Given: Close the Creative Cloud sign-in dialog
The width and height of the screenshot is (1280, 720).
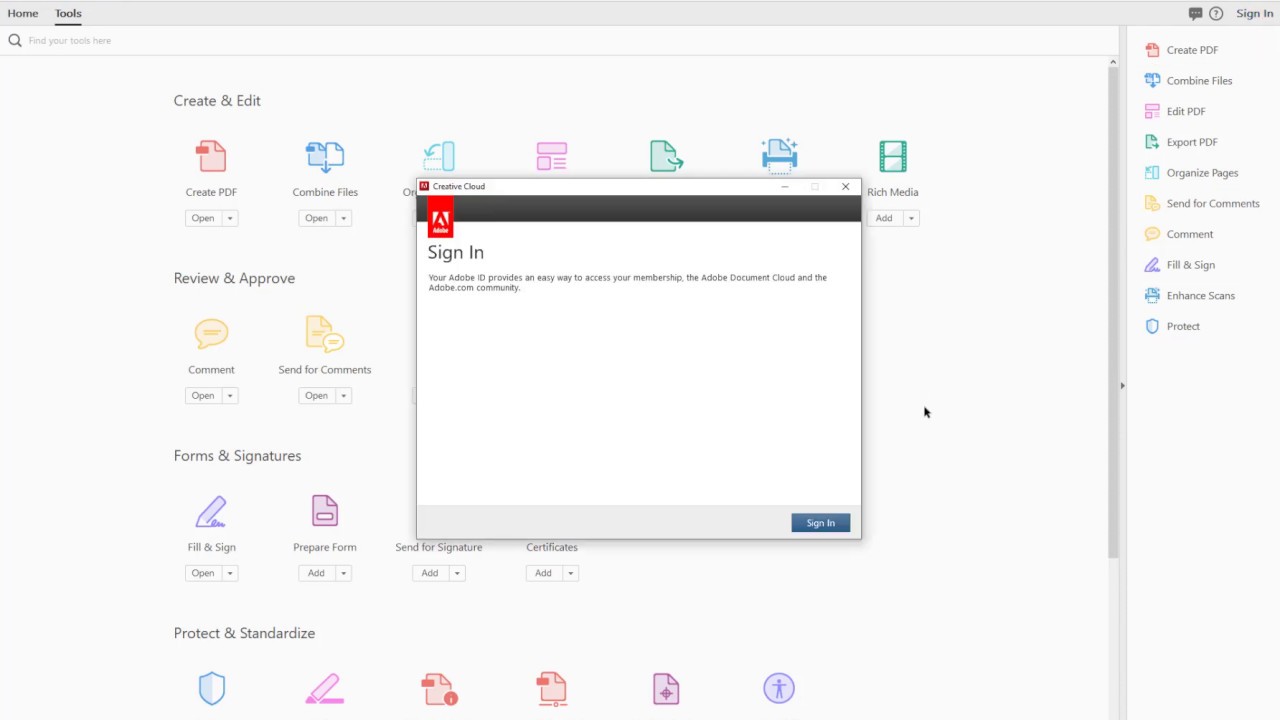Looking at the screenshot, I should click(845, 187).
